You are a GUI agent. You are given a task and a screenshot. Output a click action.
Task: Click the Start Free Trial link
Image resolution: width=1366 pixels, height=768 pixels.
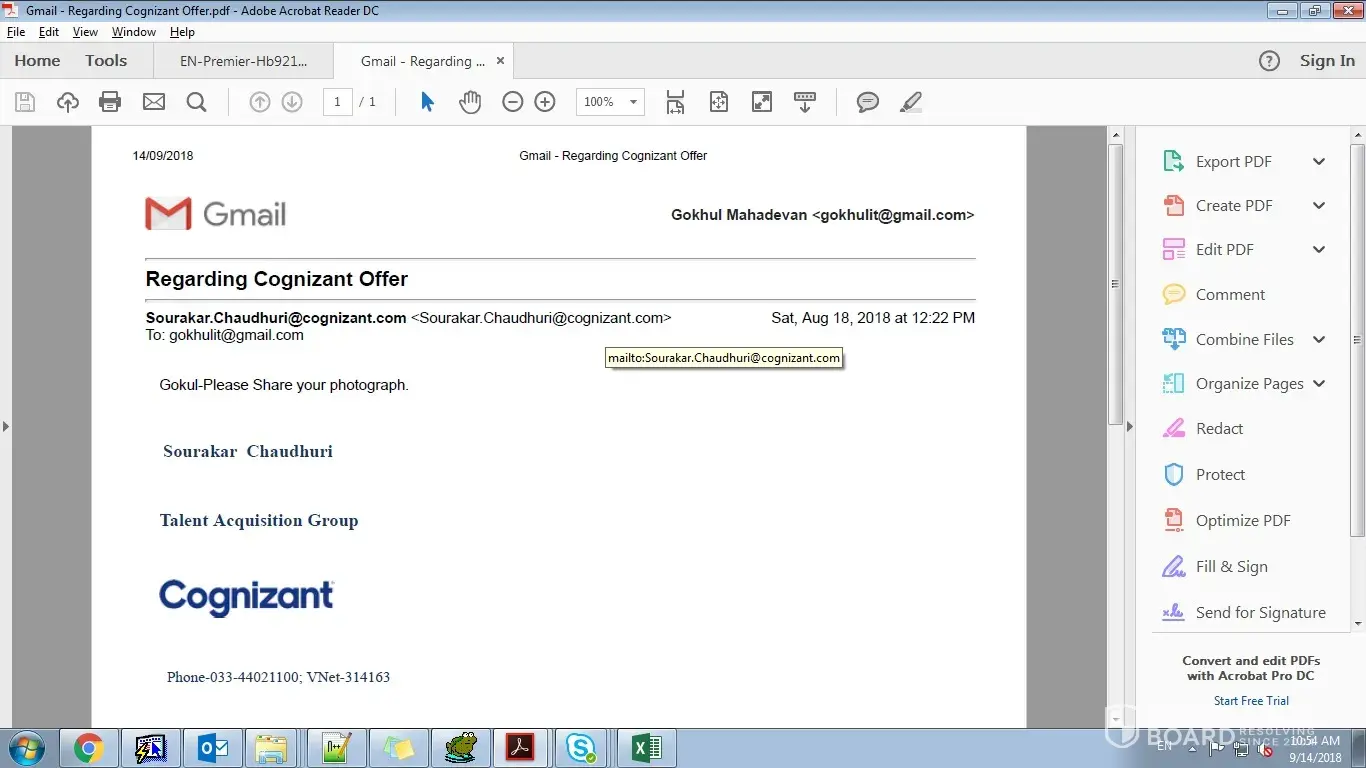pyautogui.click(x=1251, y=701)
